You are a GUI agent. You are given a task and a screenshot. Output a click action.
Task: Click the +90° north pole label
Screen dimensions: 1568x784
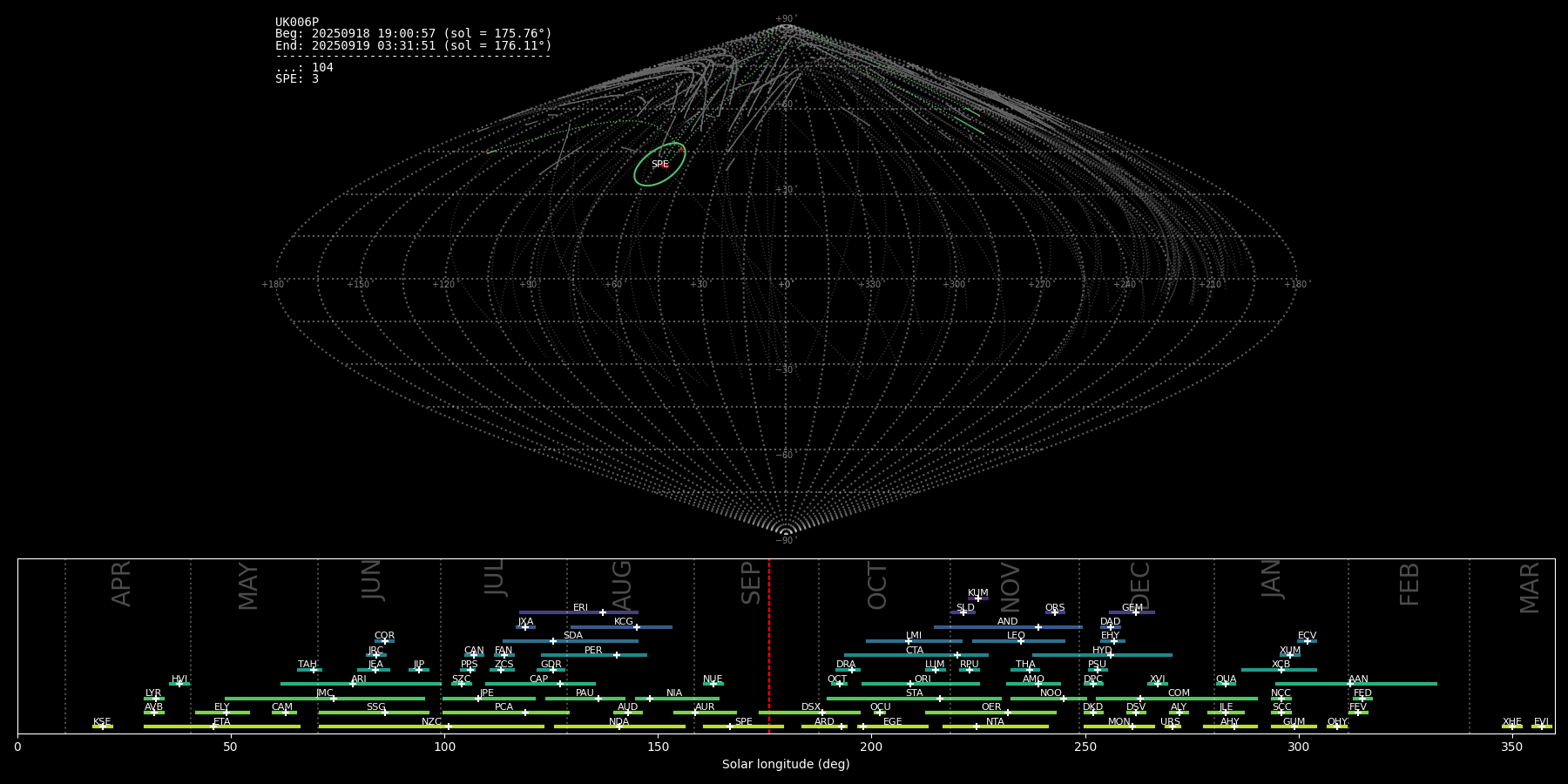tap(785, 19)
